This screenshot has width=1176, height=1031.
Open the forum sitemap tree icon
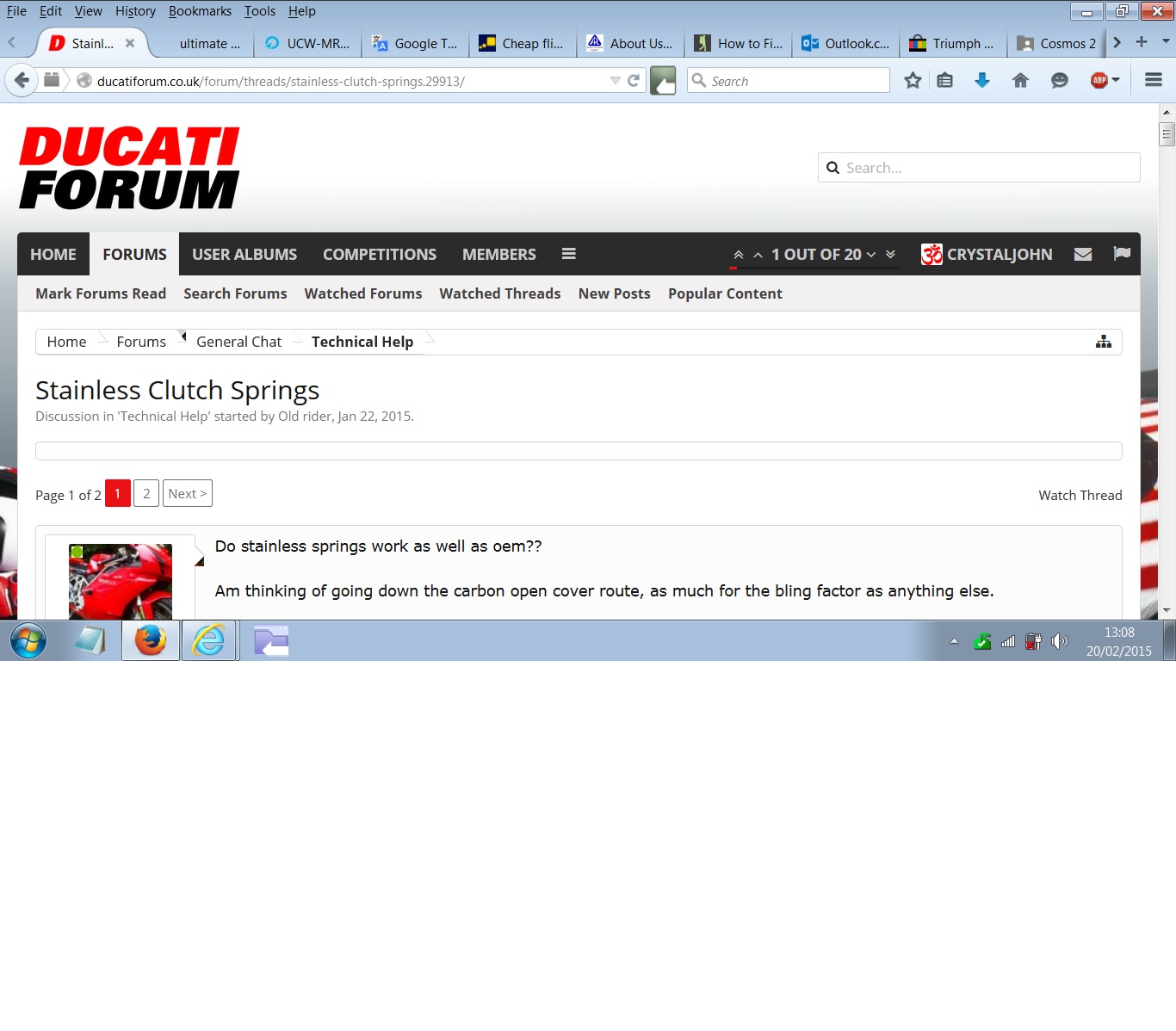coord(1103,342)
